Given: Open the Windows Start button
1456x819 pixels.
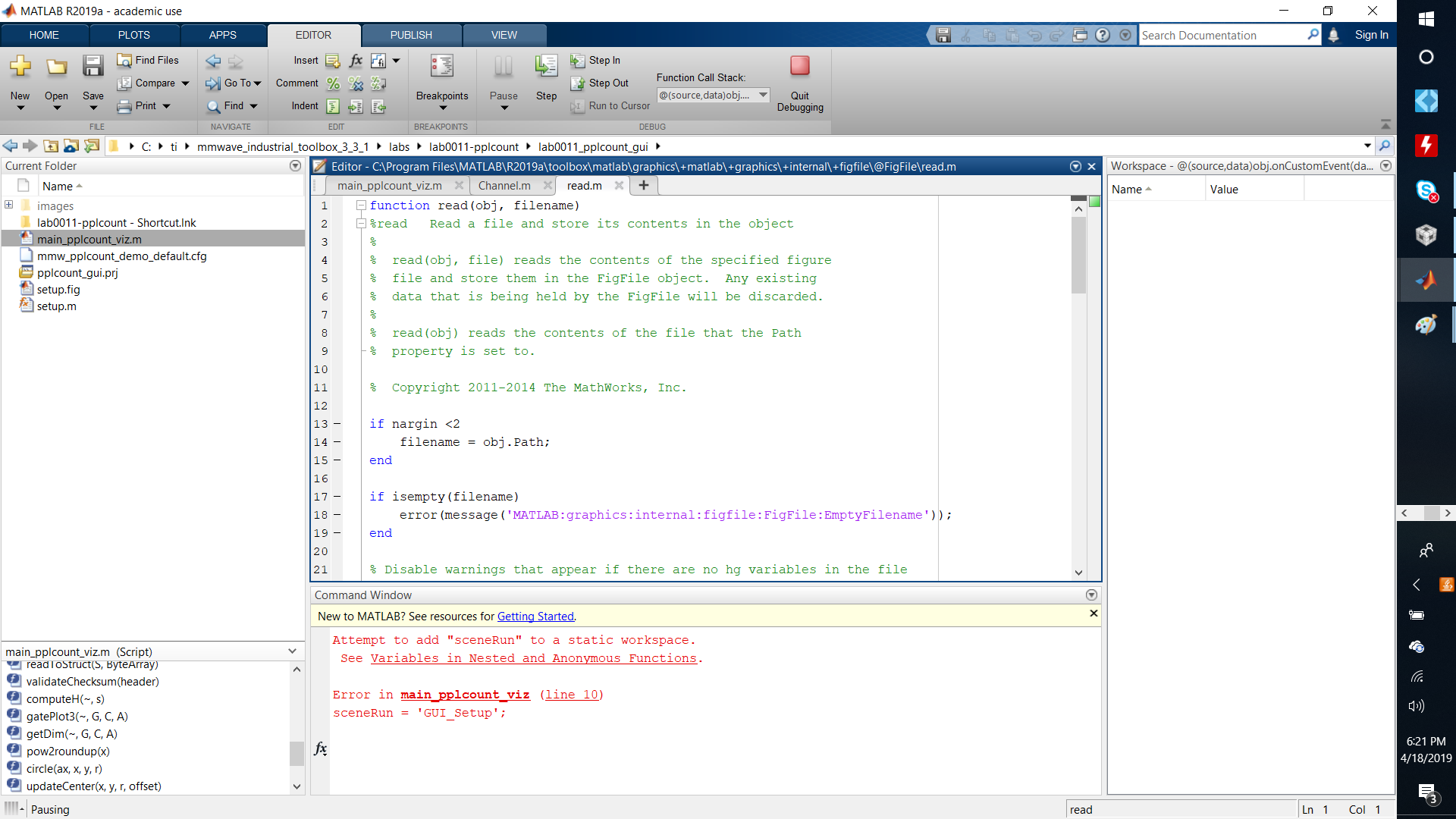Looking at the screenshot, I should coord(1426,19).
